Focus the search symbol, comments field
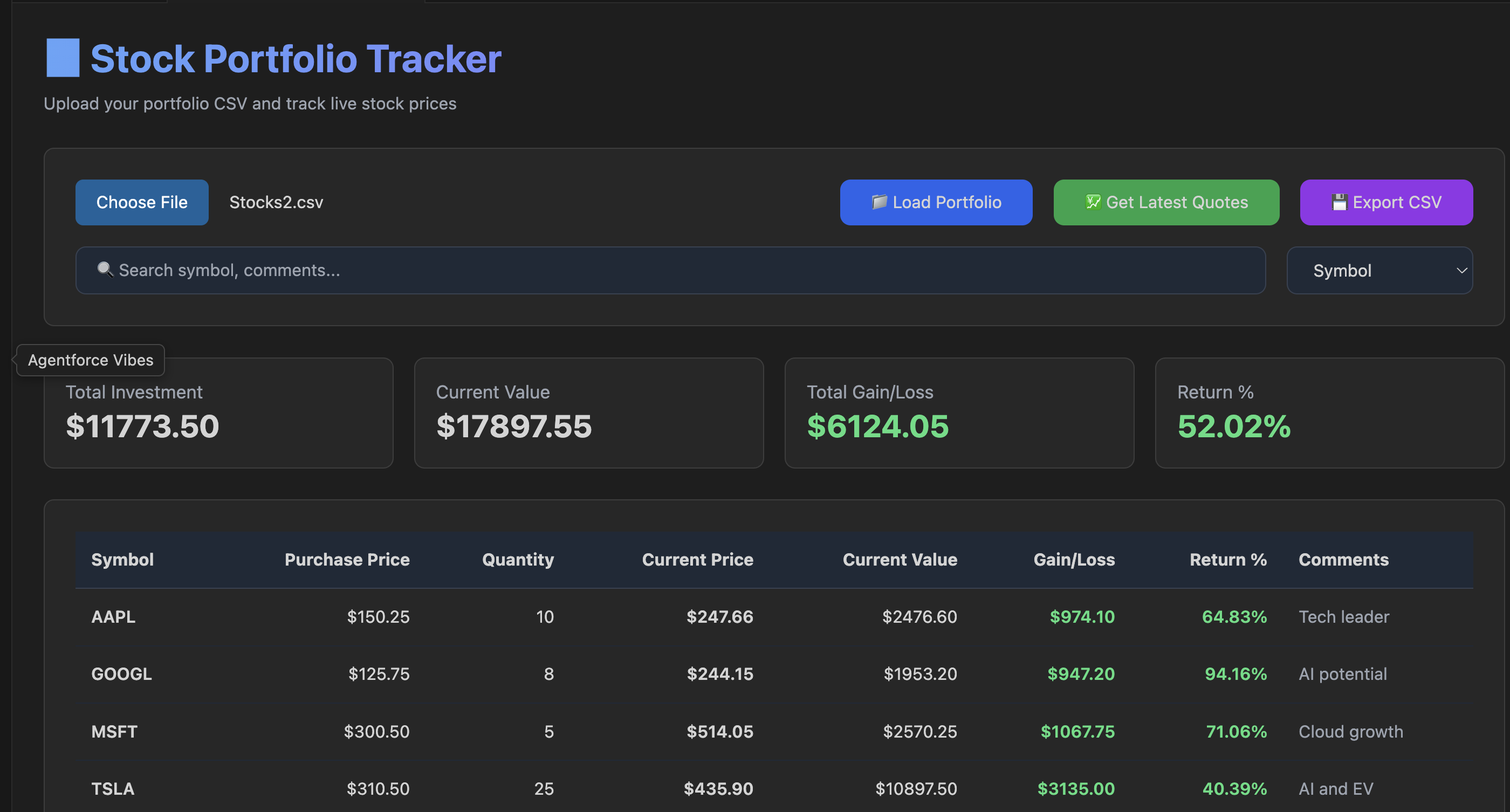Viewport: 1510px width, 812px height. tap(645, 270)
